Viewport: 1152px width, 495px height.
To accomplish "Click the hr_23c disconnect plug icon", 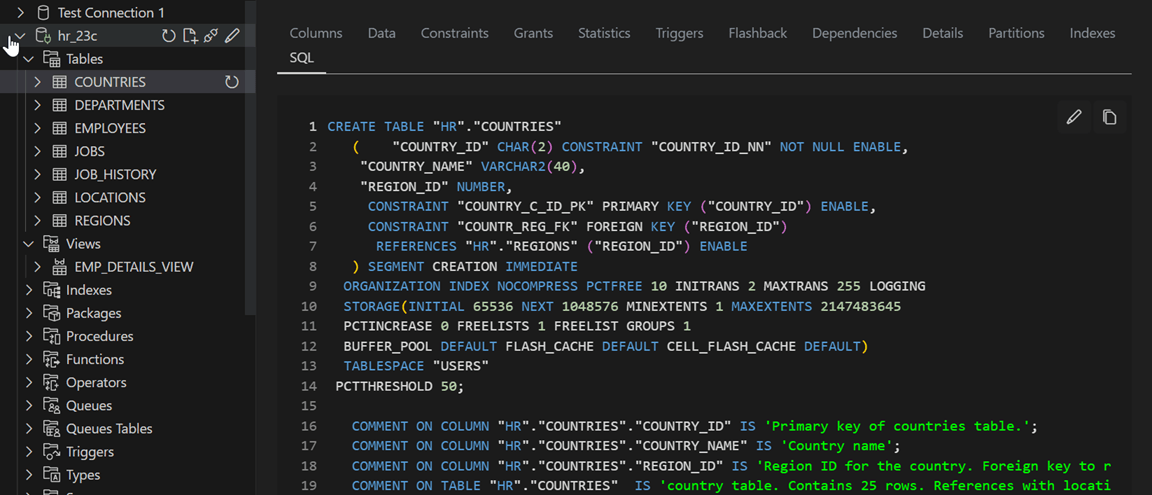I will tap(211, 36).
